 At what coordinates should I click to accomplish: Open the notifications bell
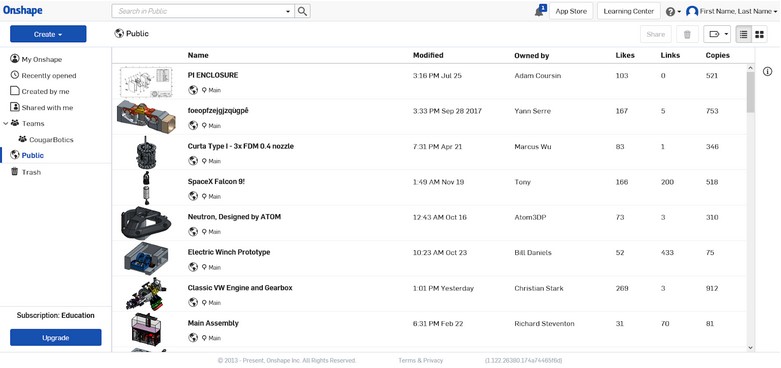tap(540, 11)
